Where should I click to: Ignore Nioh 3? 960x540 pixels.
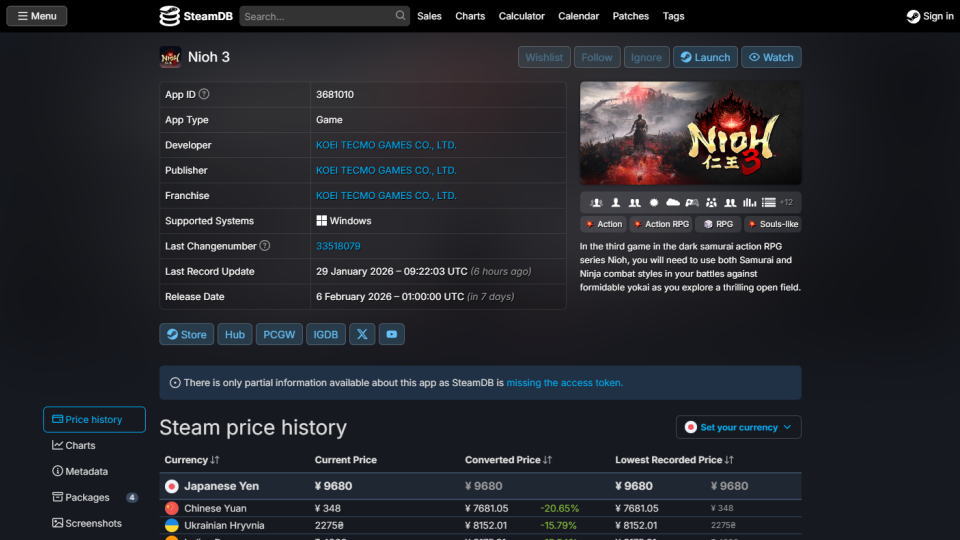tap(647, 57)
